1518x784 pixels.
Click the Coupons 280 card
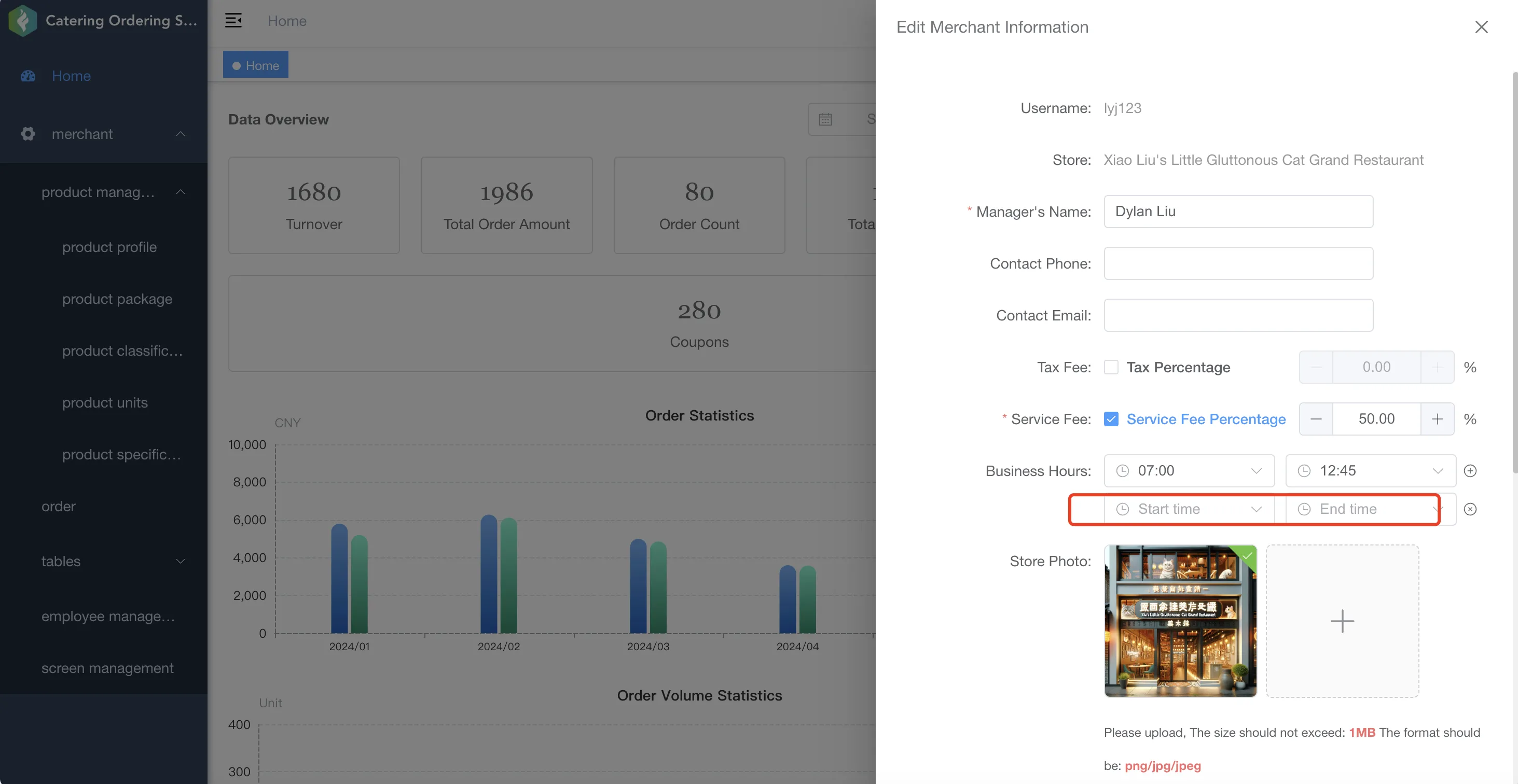[x=699, y=324]
